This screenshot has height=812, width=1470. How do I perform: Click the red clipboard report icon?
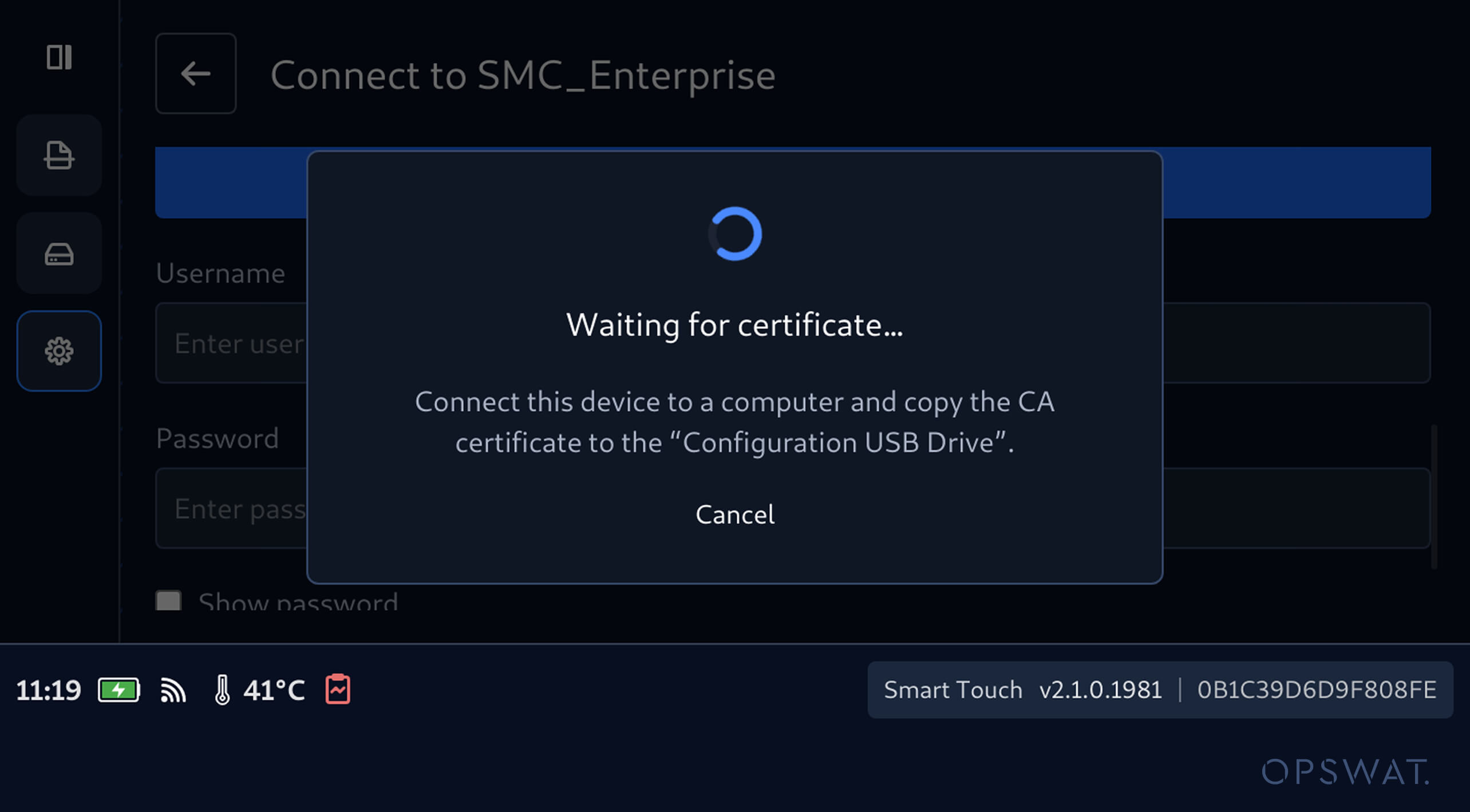coord(338,689)
